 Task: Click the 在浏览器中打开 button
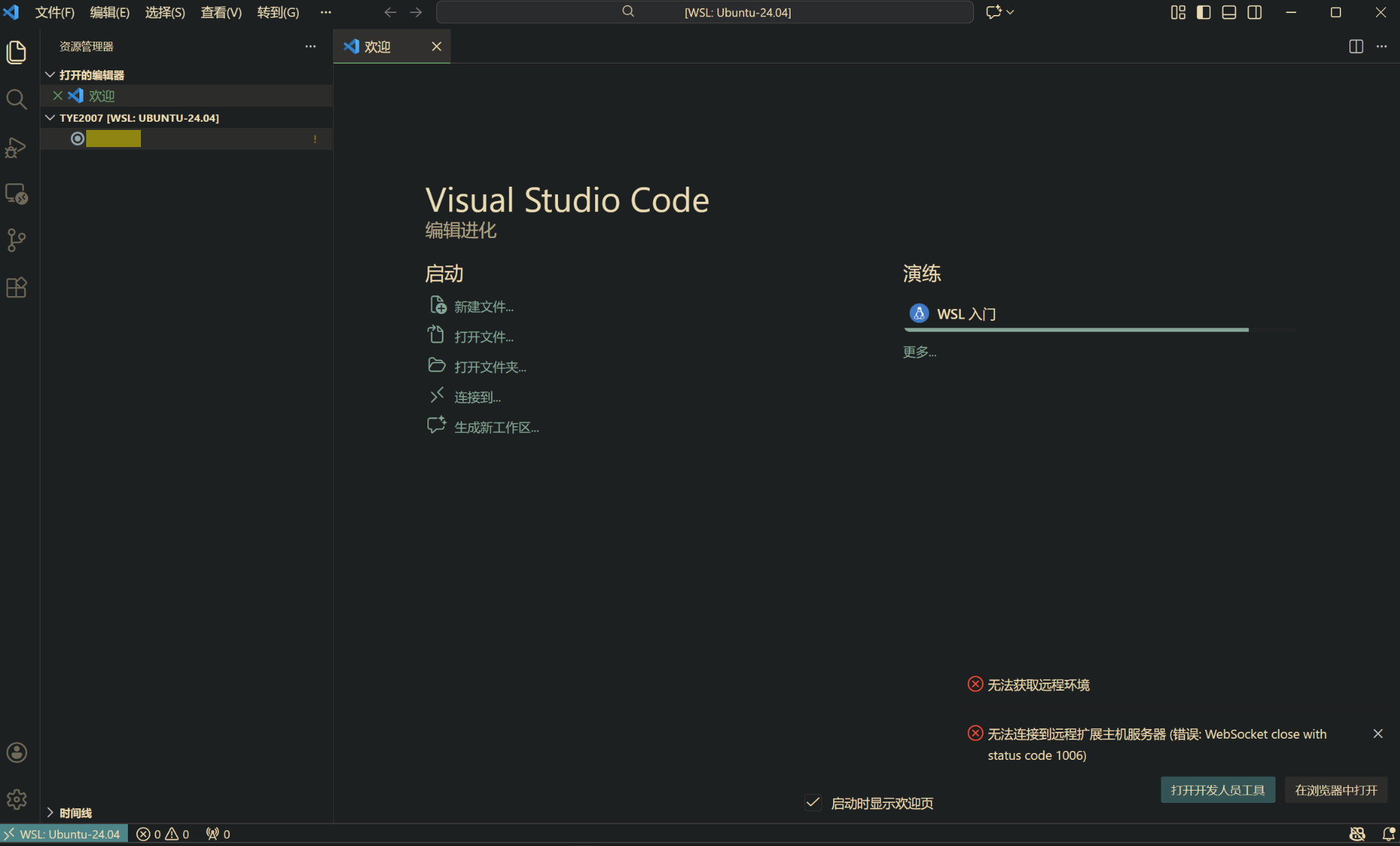[x=1336, y=790]
